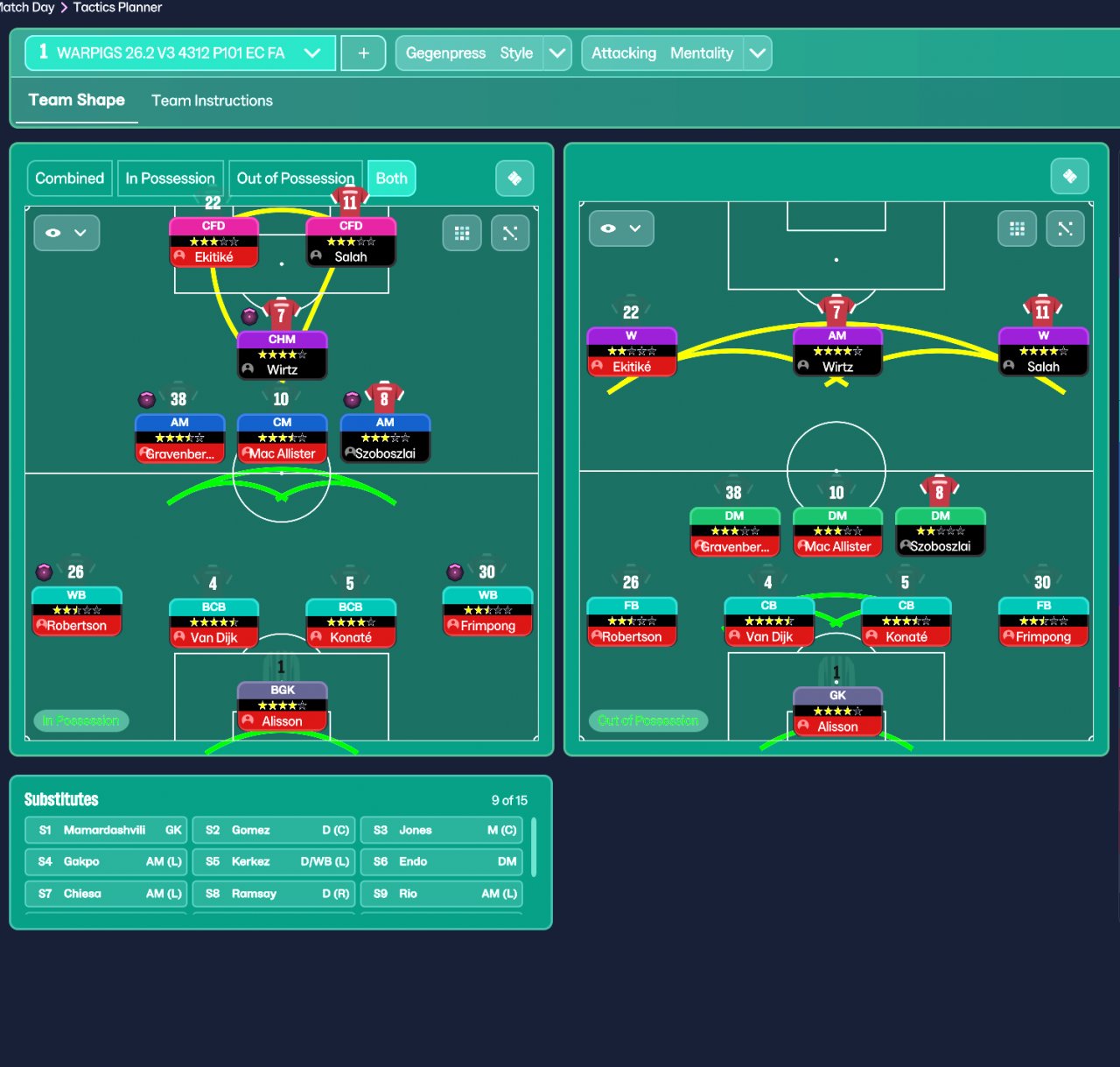Screen dimensions: 1120x1067
Task: Expand the In Possession pitch to fullscreen
Action: tap(510, 234)
